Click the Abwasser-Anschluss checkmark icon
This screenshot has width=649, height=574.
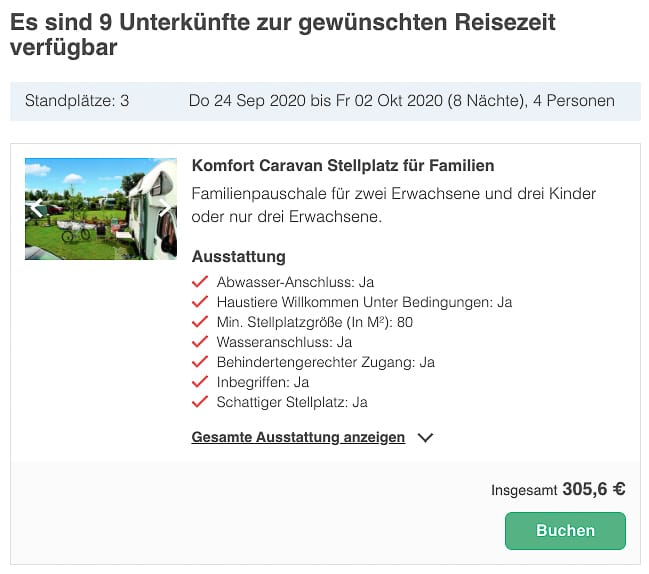coord(200,282)
